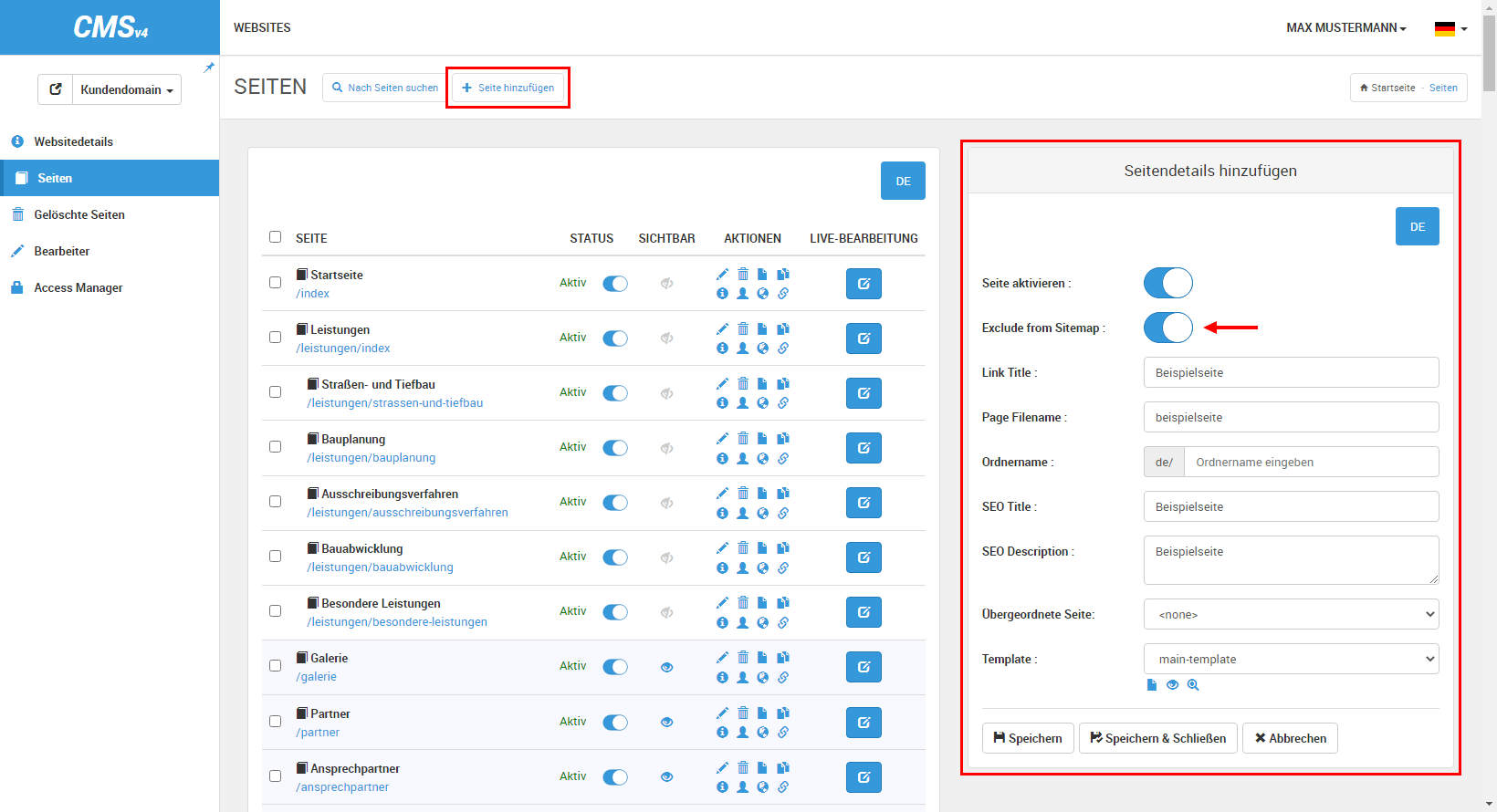Click into the SEO Title input field
This screenshot has height=812, width=1497.
(x=1291, y=506)
